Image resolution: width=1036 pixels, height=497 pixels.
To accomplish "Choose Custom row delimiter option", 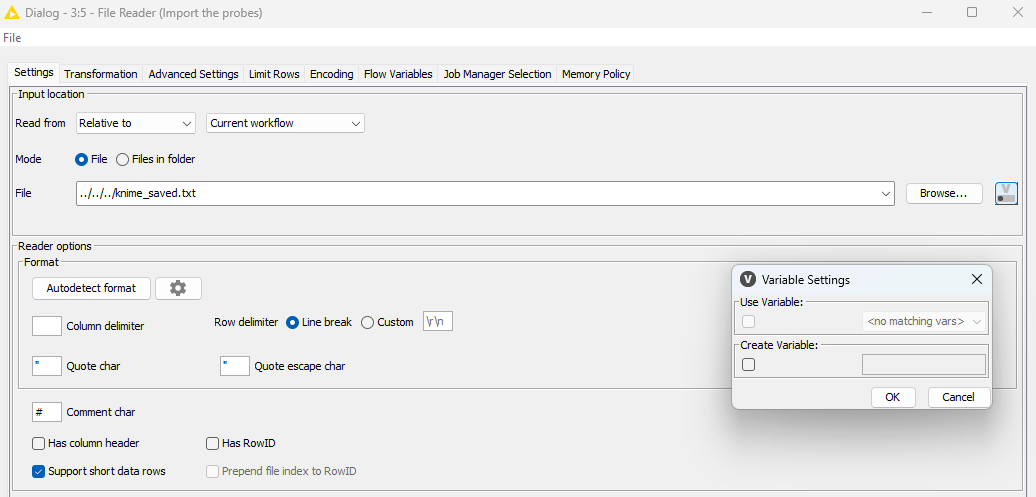I will pyautogui.click(x=367, y=322).
